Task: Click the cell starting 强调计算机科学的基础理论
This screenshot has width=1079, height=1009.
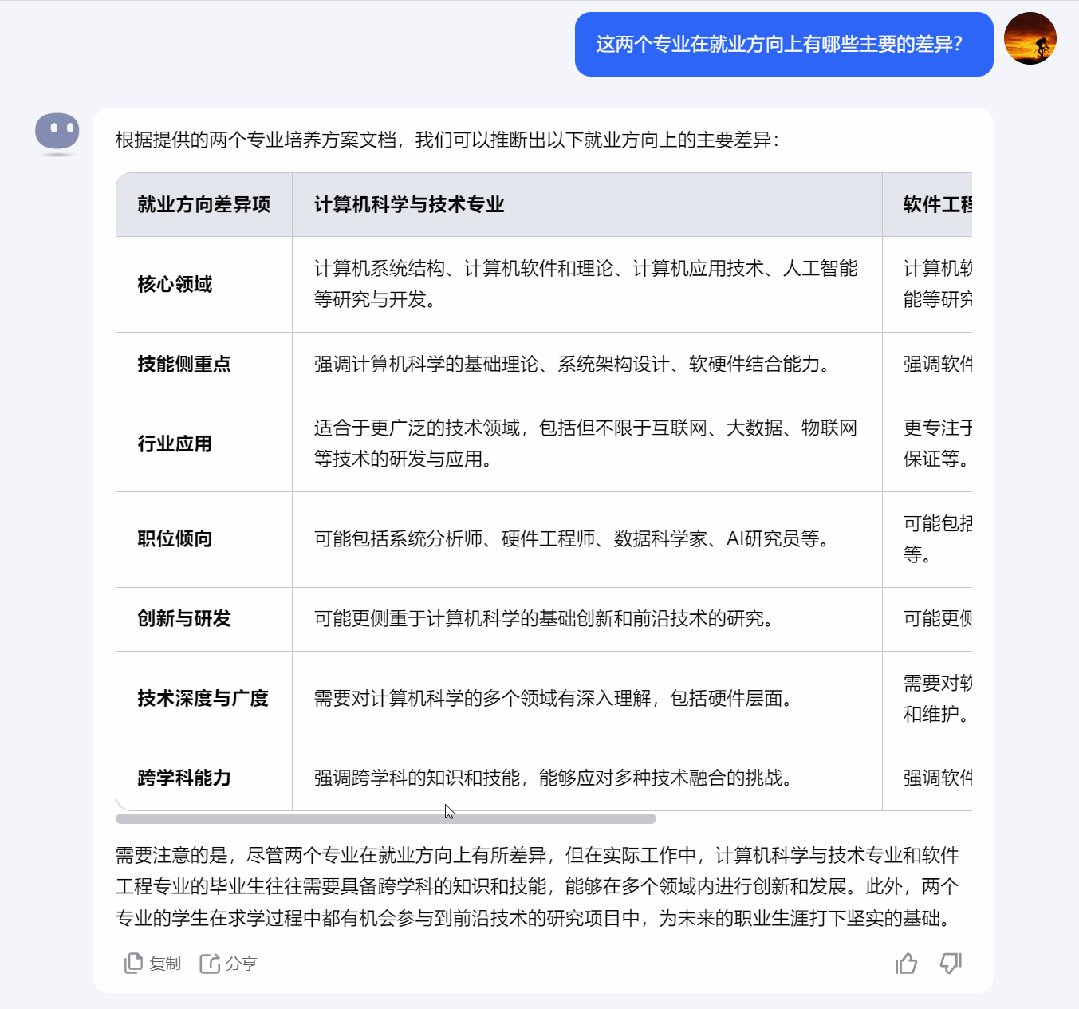Action: coord(587,364)
